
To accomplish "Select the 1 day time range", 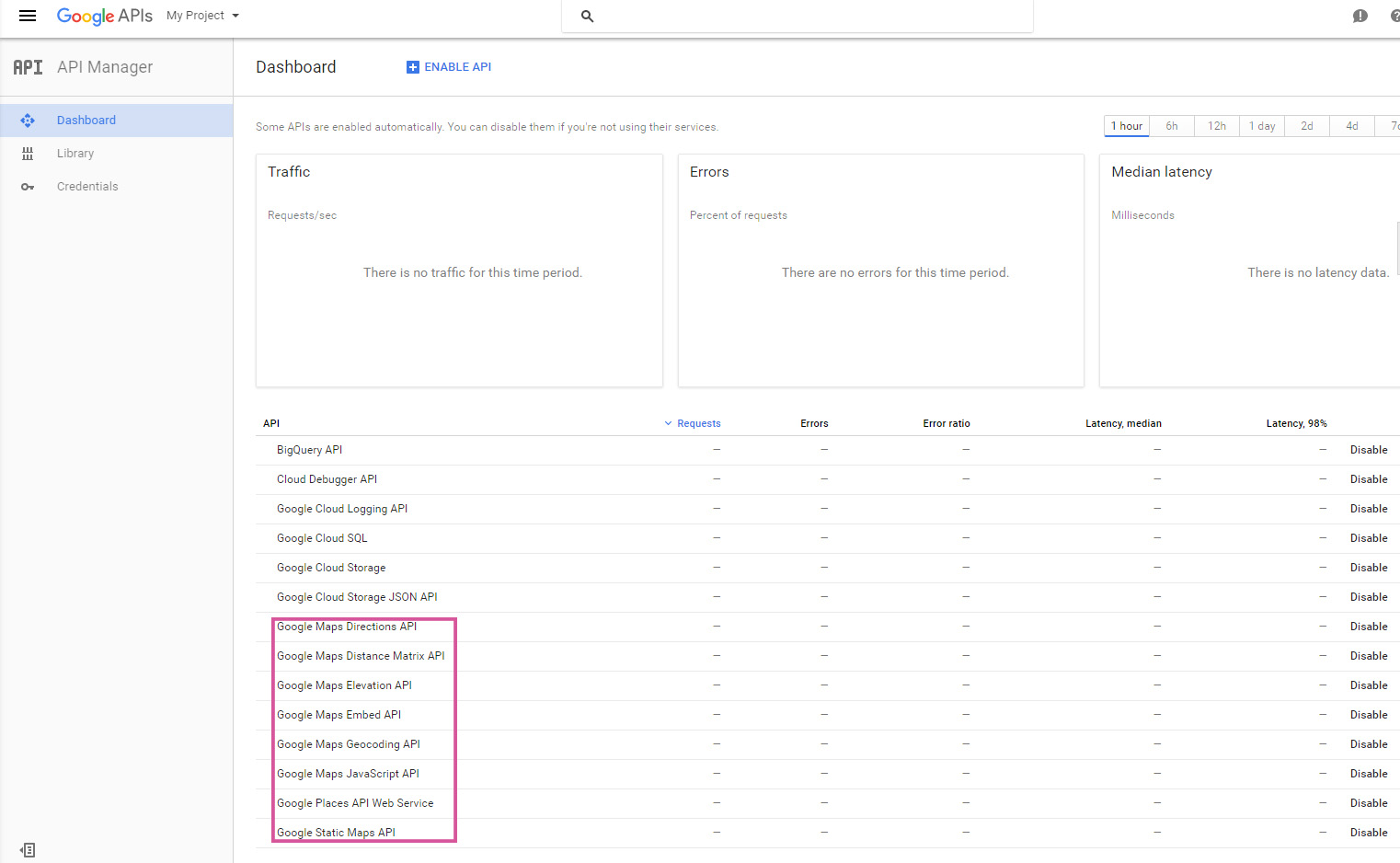I will (1262, 126).
